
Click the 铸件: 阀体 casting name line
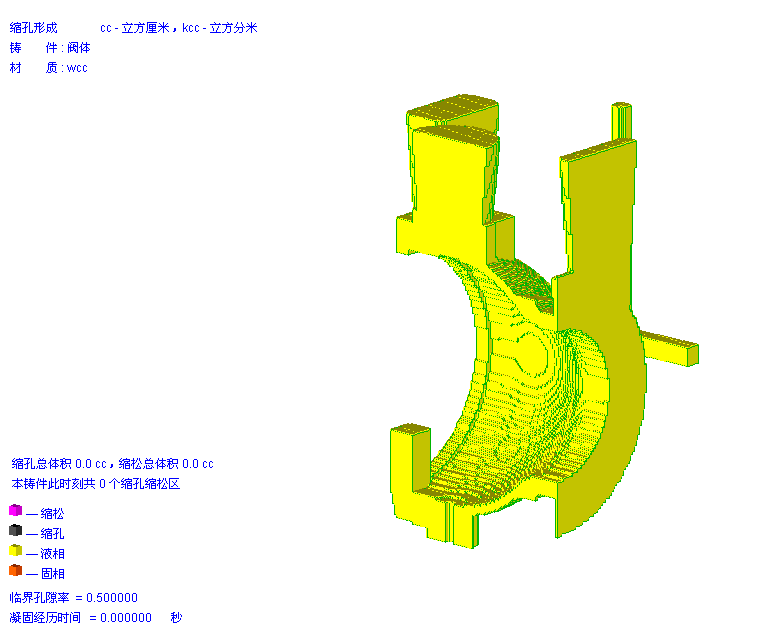coord(50,48)
